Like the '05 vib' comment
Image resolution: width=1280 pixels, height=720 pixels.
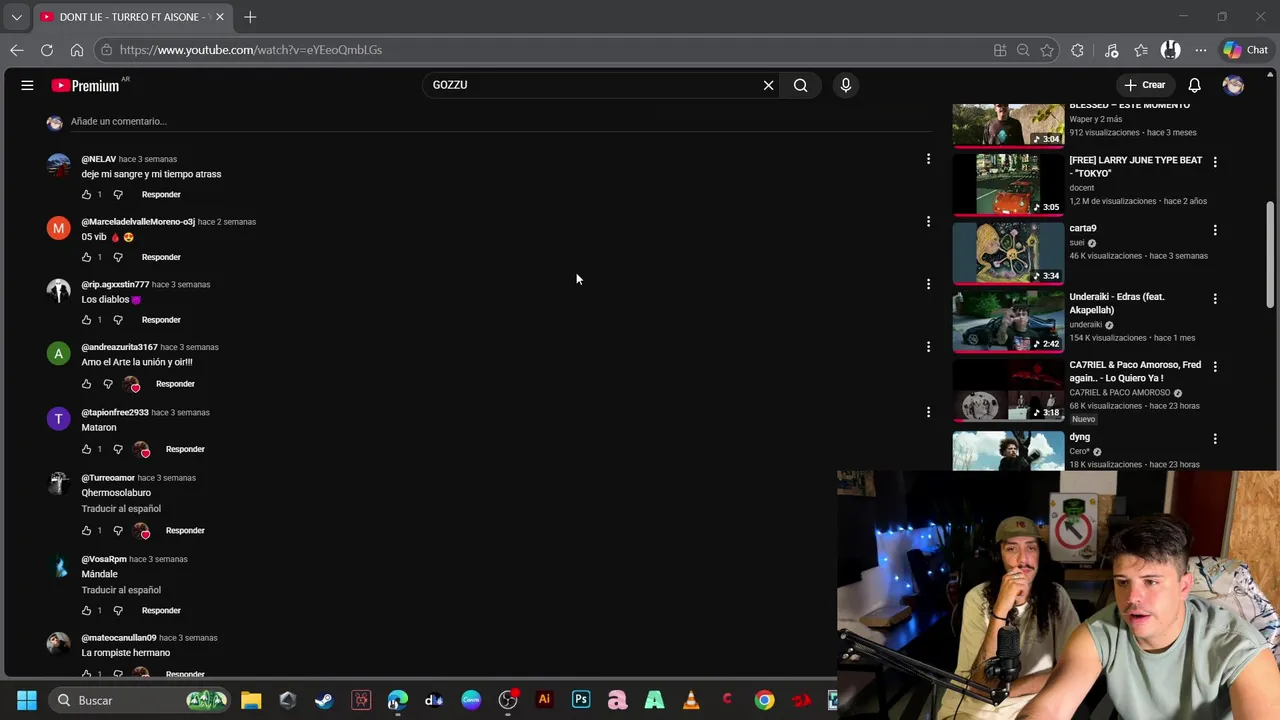click(86, 257)
